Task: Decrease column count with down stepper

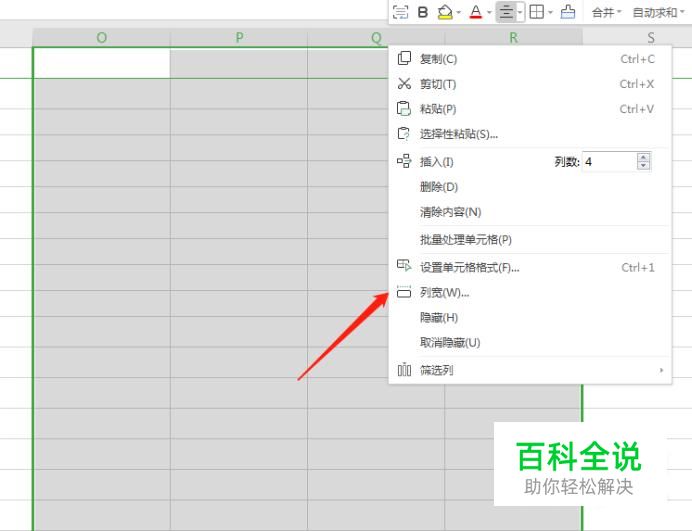Action: (x=643, y=166)
